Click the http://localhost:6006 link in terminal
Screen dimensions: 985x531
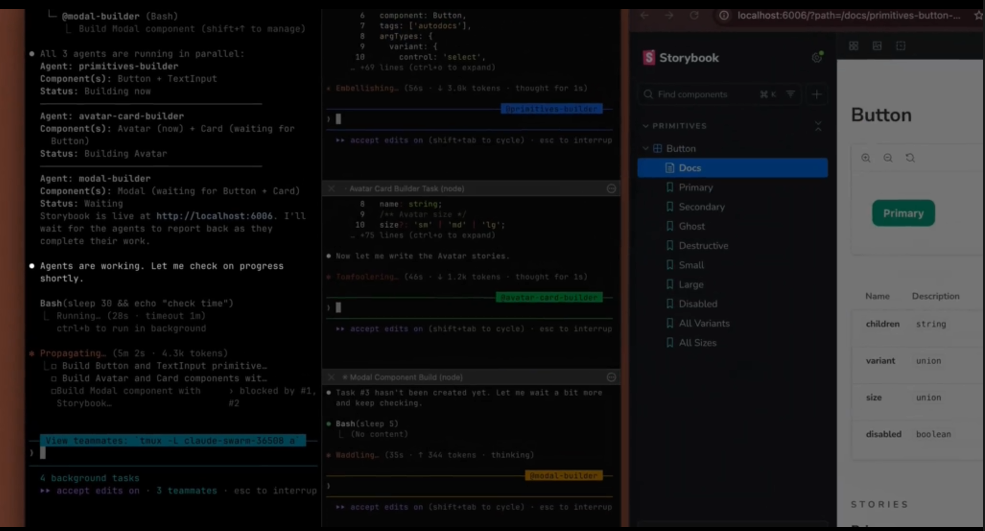(214, 216)
